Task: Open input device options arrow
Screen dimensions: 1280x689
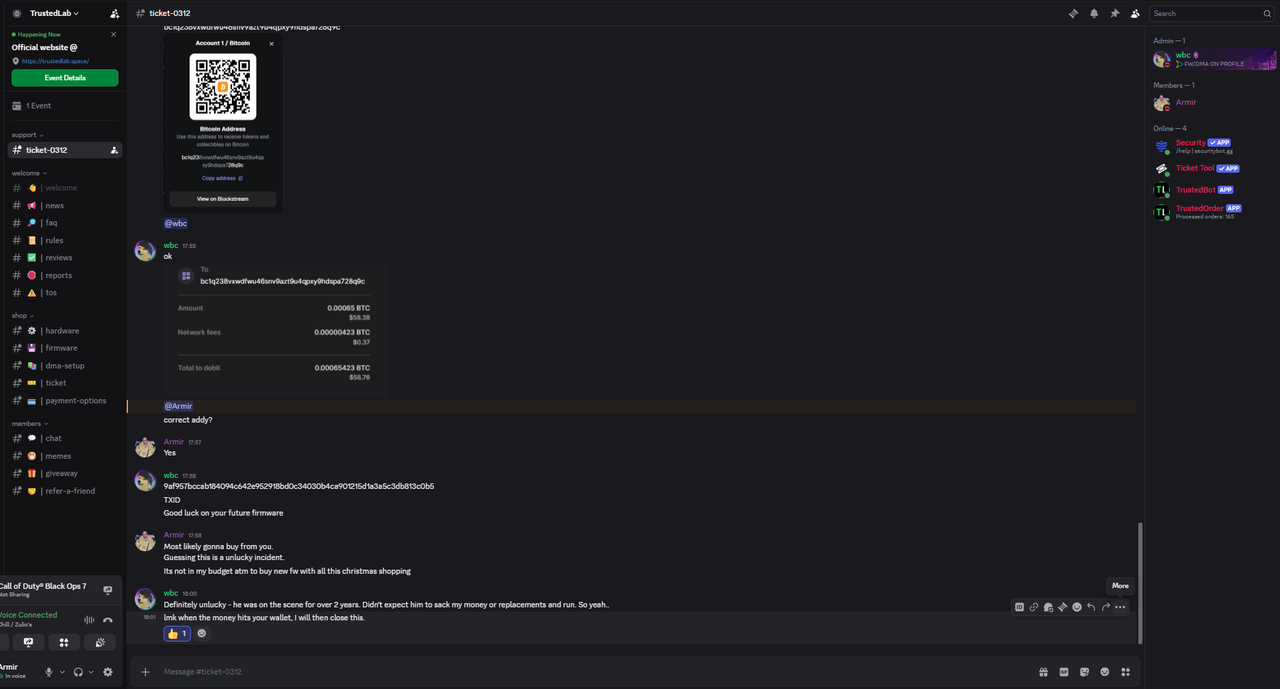Action: pyautogui.click(x=62, y=672)
